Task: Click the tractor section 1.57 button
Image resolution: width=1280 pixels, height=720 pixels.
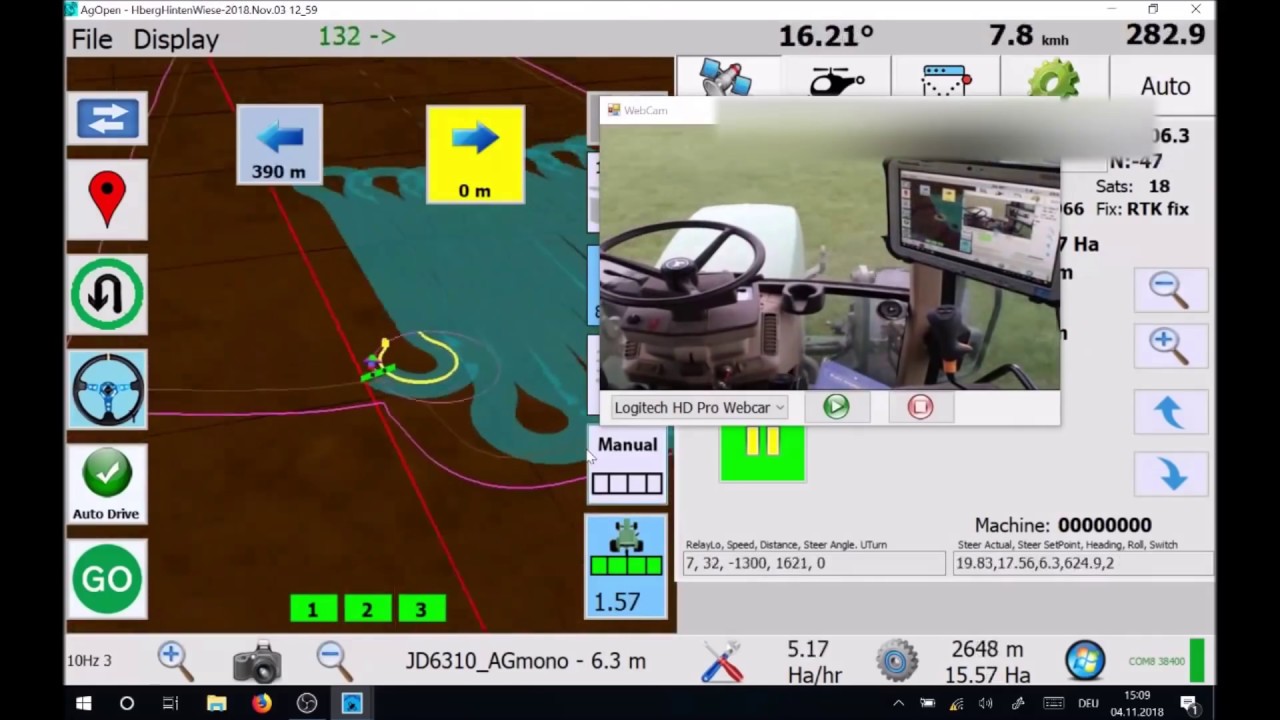Action: [x=626, y=567]
